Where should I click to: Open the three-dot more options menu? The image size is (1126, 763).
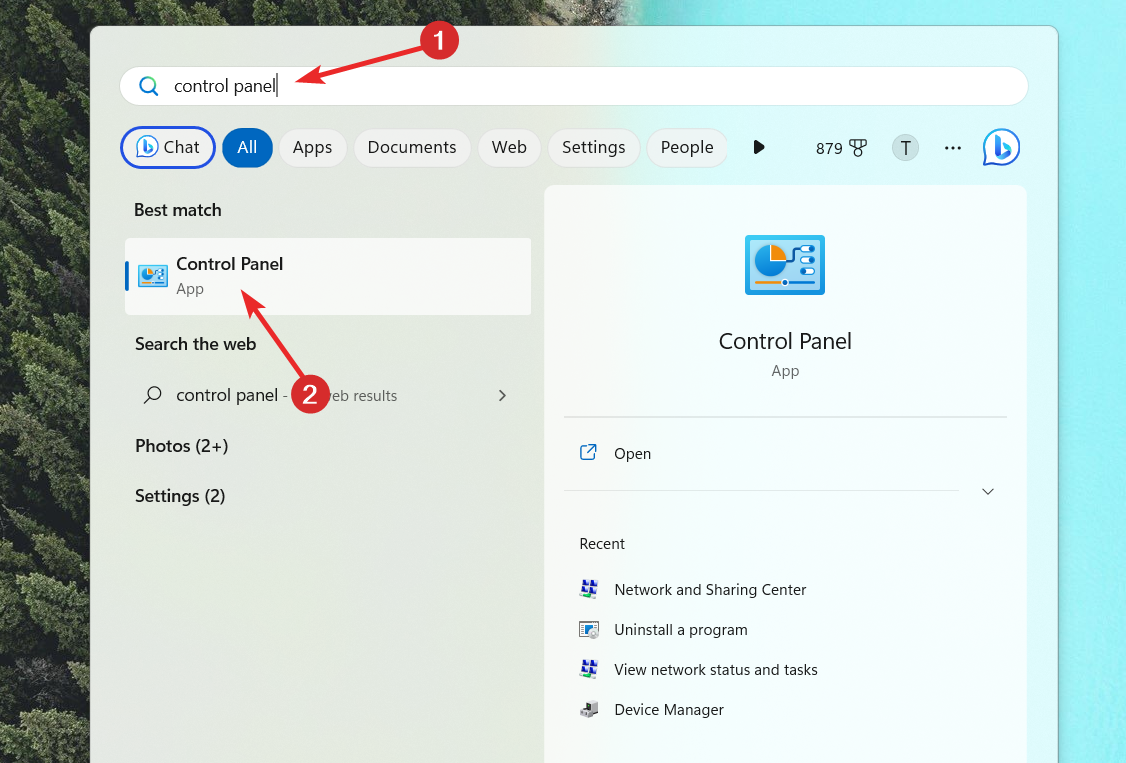point(952,148)
